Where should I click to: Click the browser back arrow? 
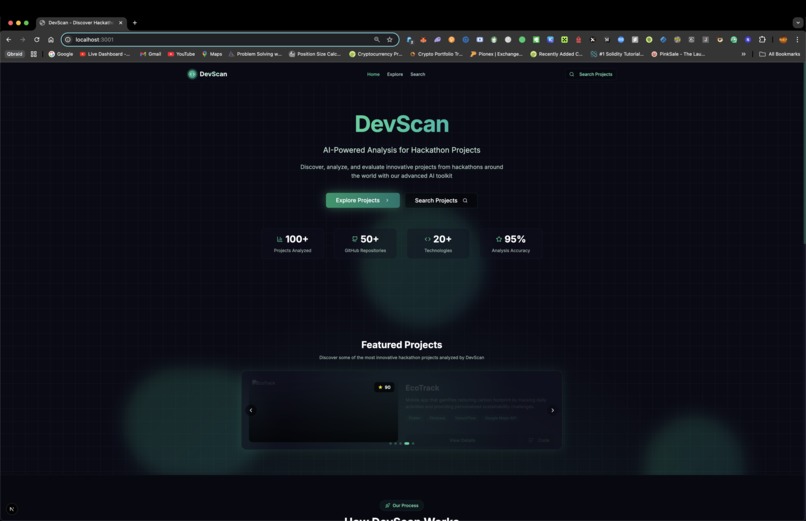coord(9,40)
